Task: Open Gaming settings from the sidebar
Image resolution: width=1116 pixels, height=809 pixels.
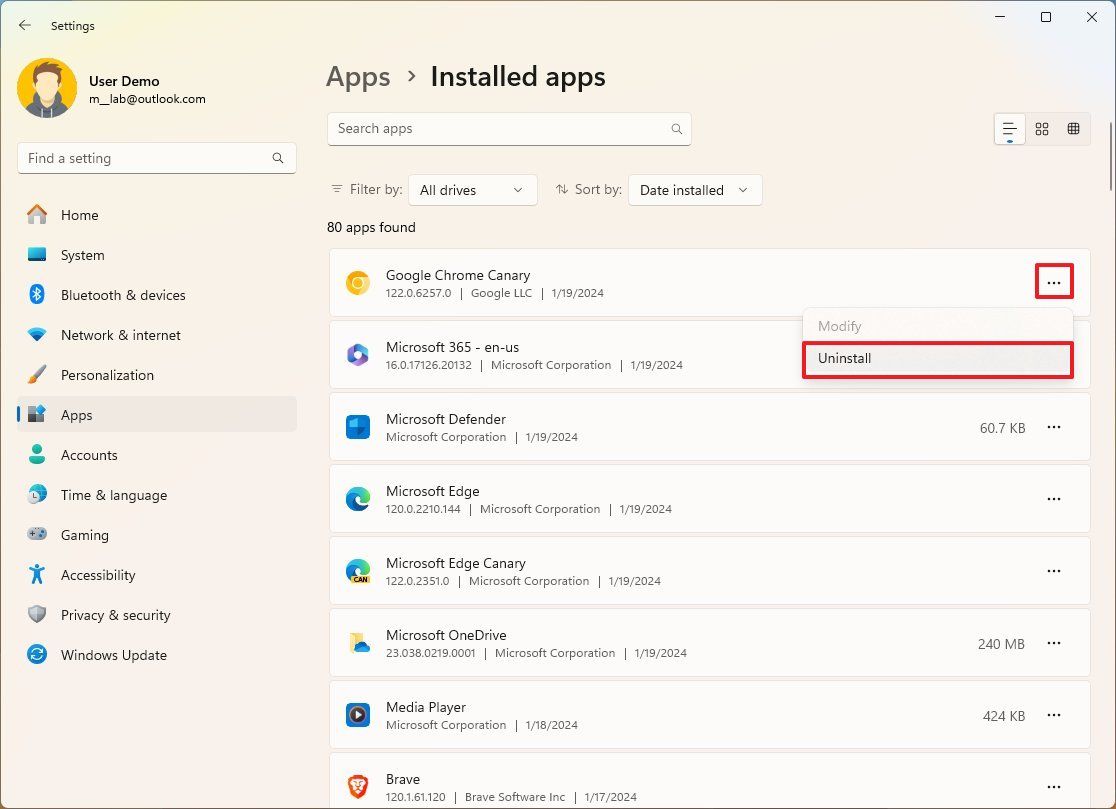Action: (85, 535)
